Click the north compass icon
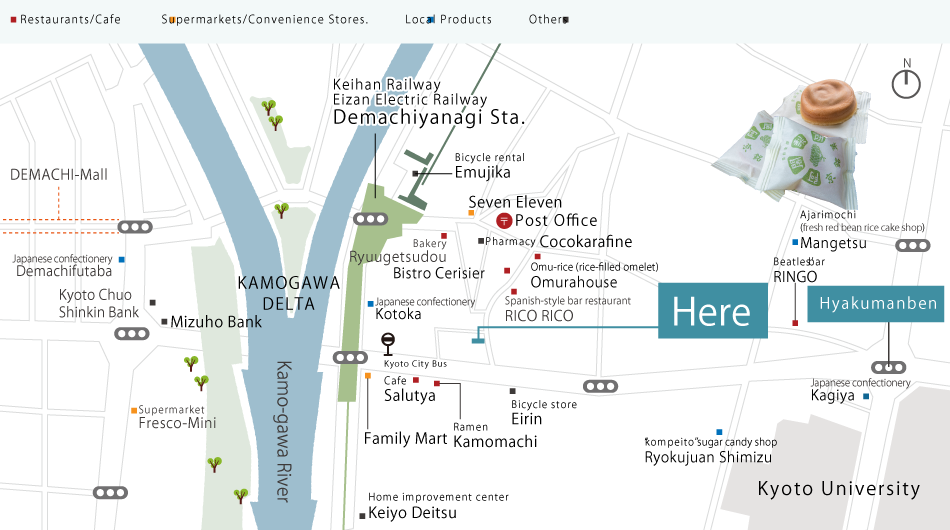 (x=906, y=80)
